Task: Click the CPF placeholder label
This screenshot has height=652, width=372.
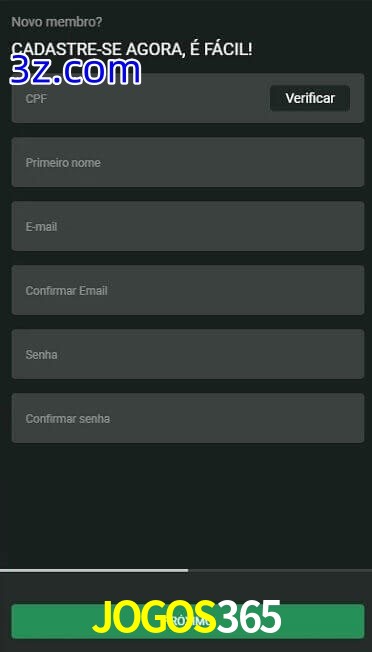Action: 36,99
